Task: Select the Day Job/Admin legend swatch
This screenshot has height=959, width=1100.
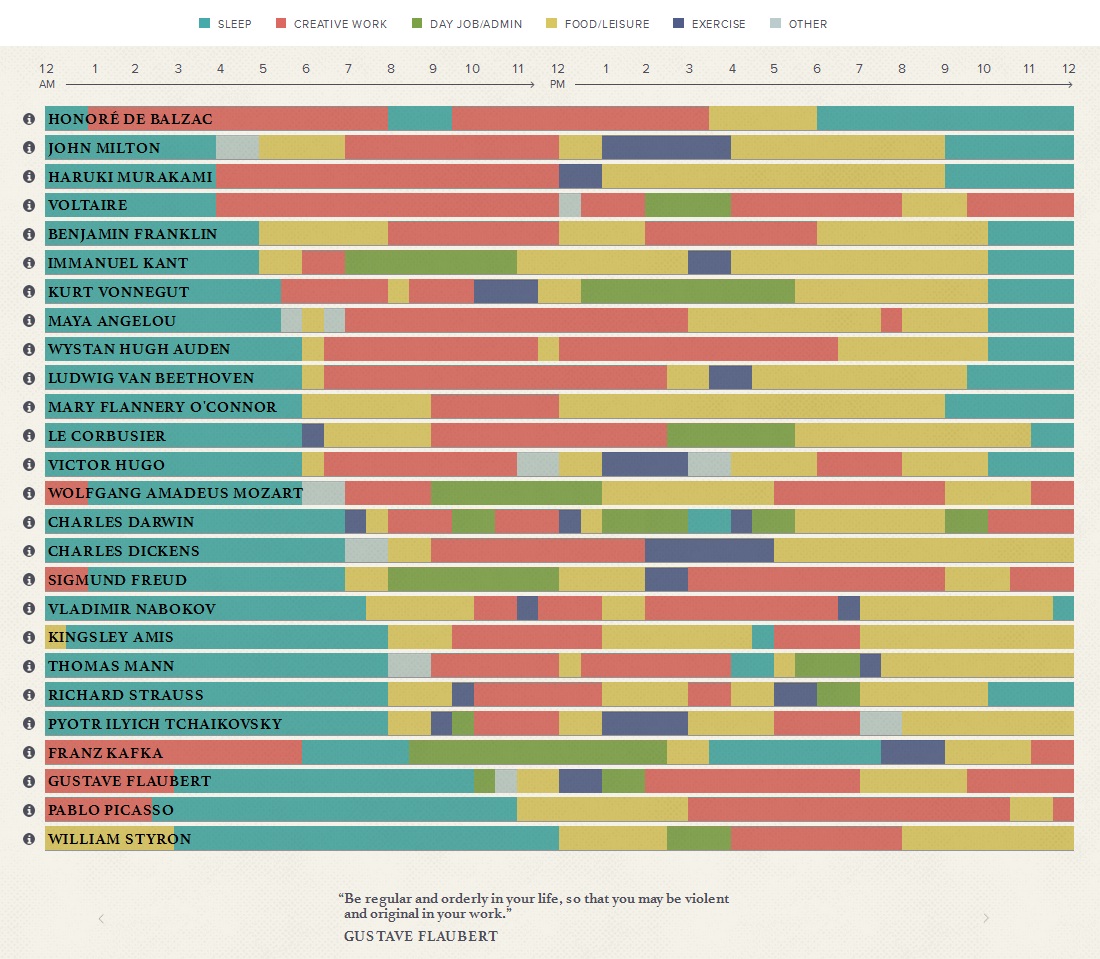Action: pyautogui.click(x=416, y=24)
